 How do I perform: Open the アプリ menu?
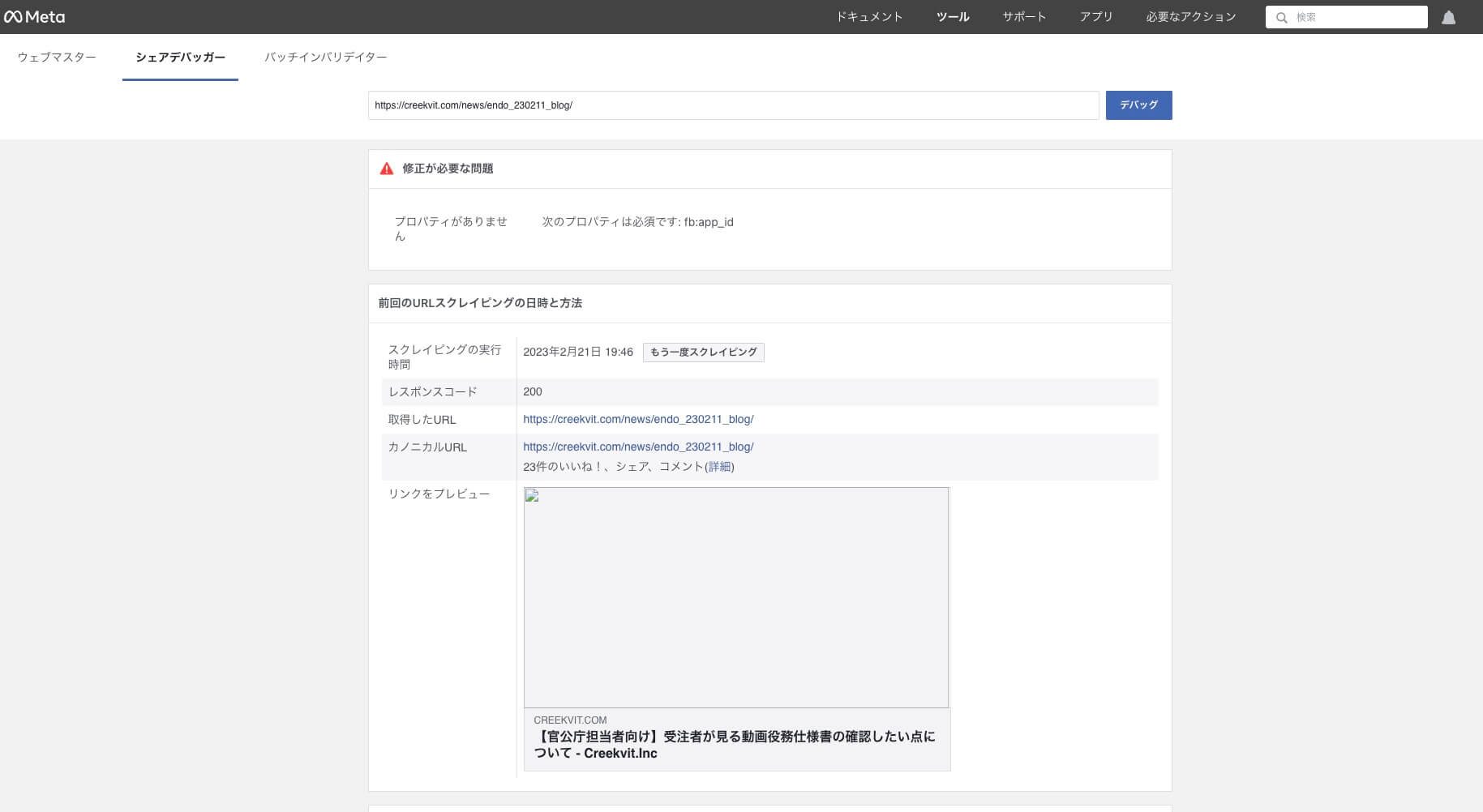point(1095,16)
